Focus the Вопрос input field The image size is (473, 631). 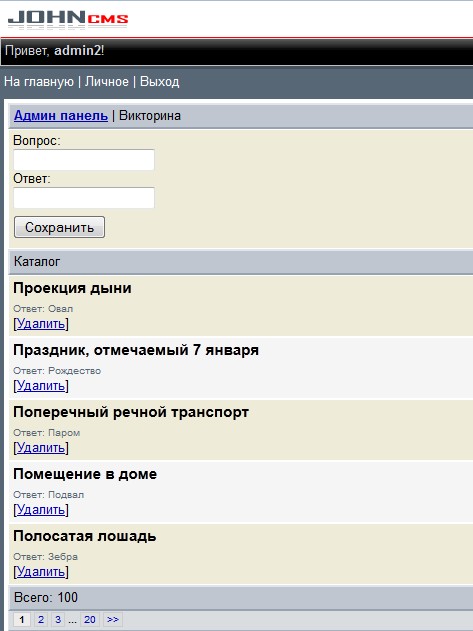point(84,160)
